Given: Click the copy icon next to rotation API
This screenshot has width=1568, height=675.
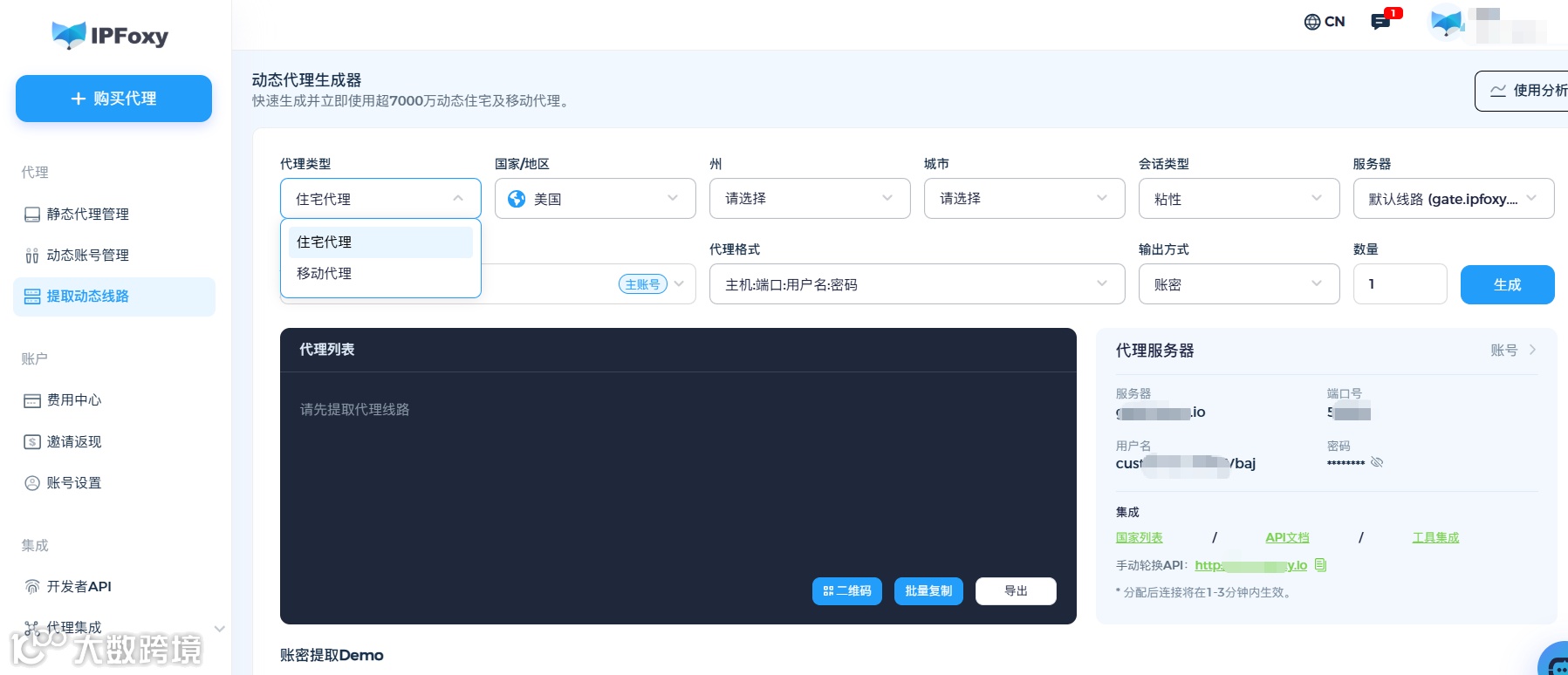Looking at the screenshot, I should point(1320,565).
